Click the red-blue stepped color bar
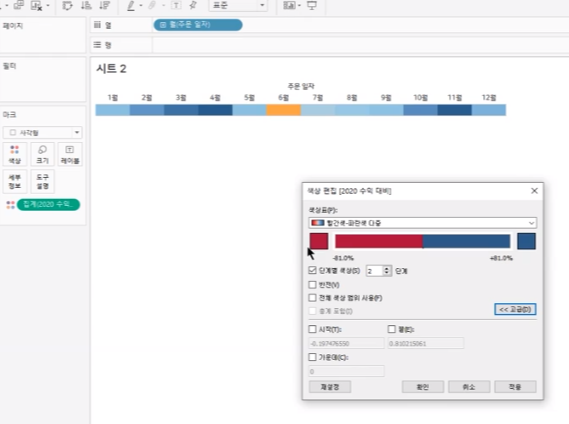The image size is (569, 424). 422,241
